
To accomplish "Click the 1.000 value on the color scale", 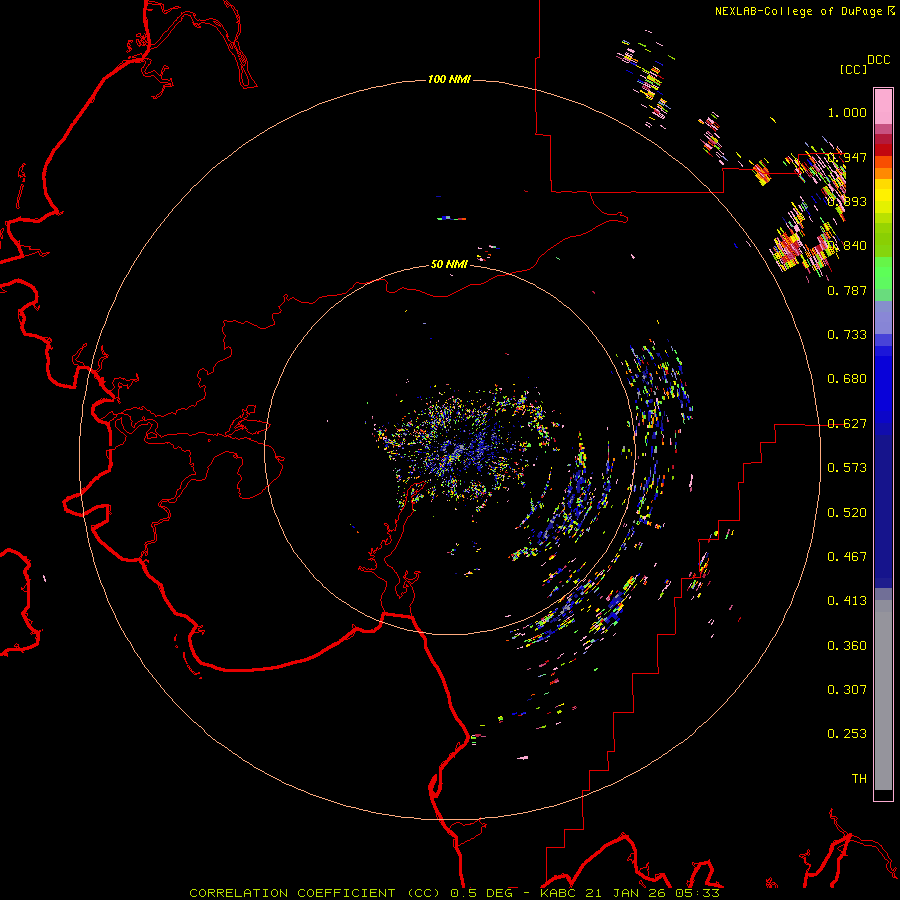I will 847,112.
